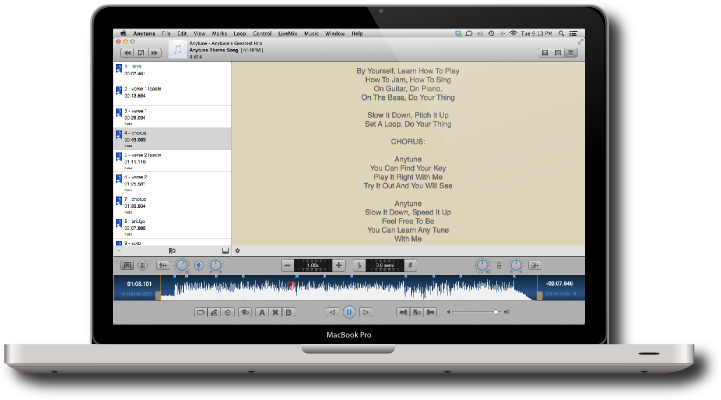Lower pitch with the flat button
Viewport: 721px width, 400px height.
(359, 265)
